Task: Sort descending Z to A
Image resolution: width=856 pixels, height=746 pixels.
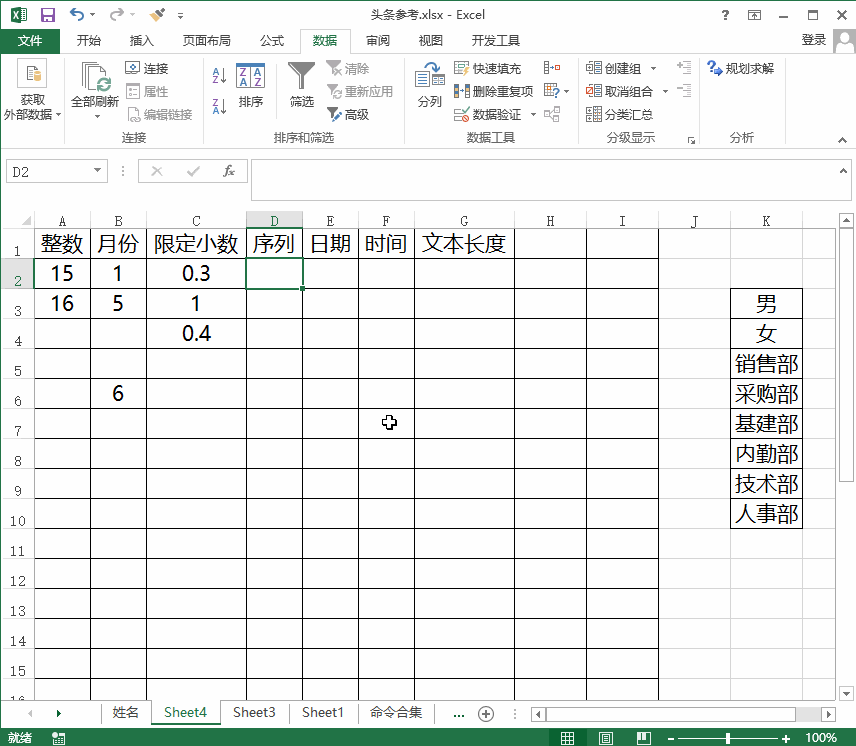Action: 219,106
